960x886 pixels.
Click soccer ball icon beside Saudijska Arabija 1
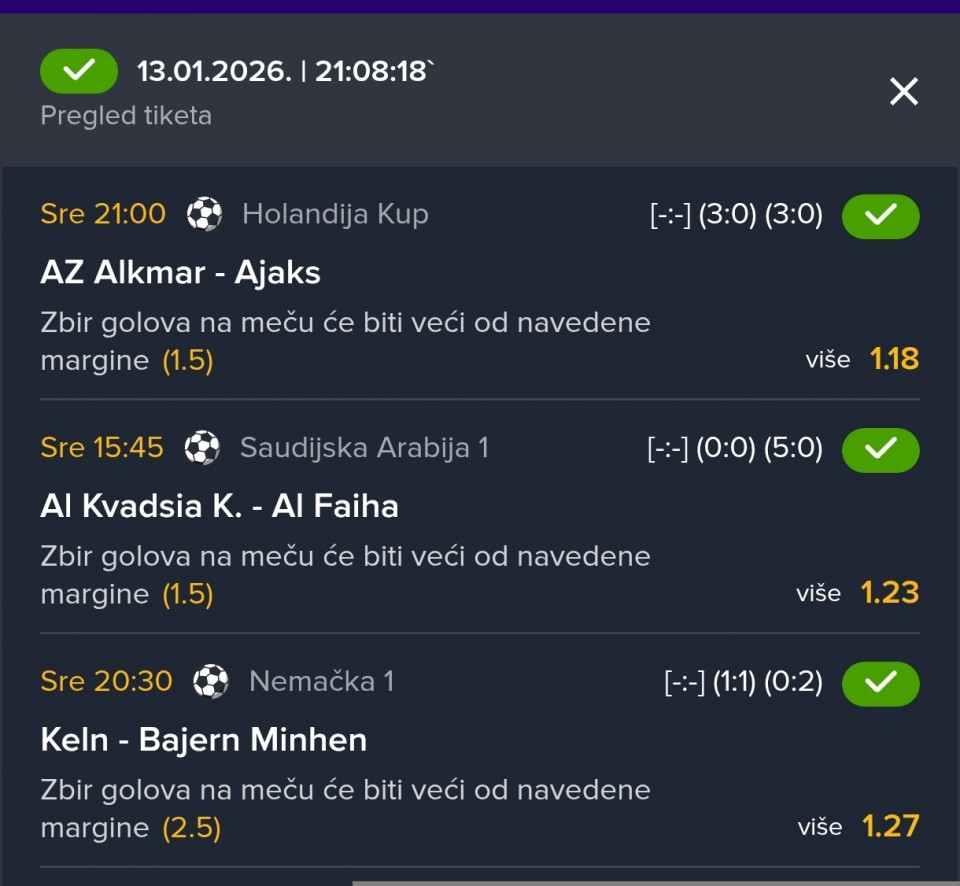tap(203, 447)
